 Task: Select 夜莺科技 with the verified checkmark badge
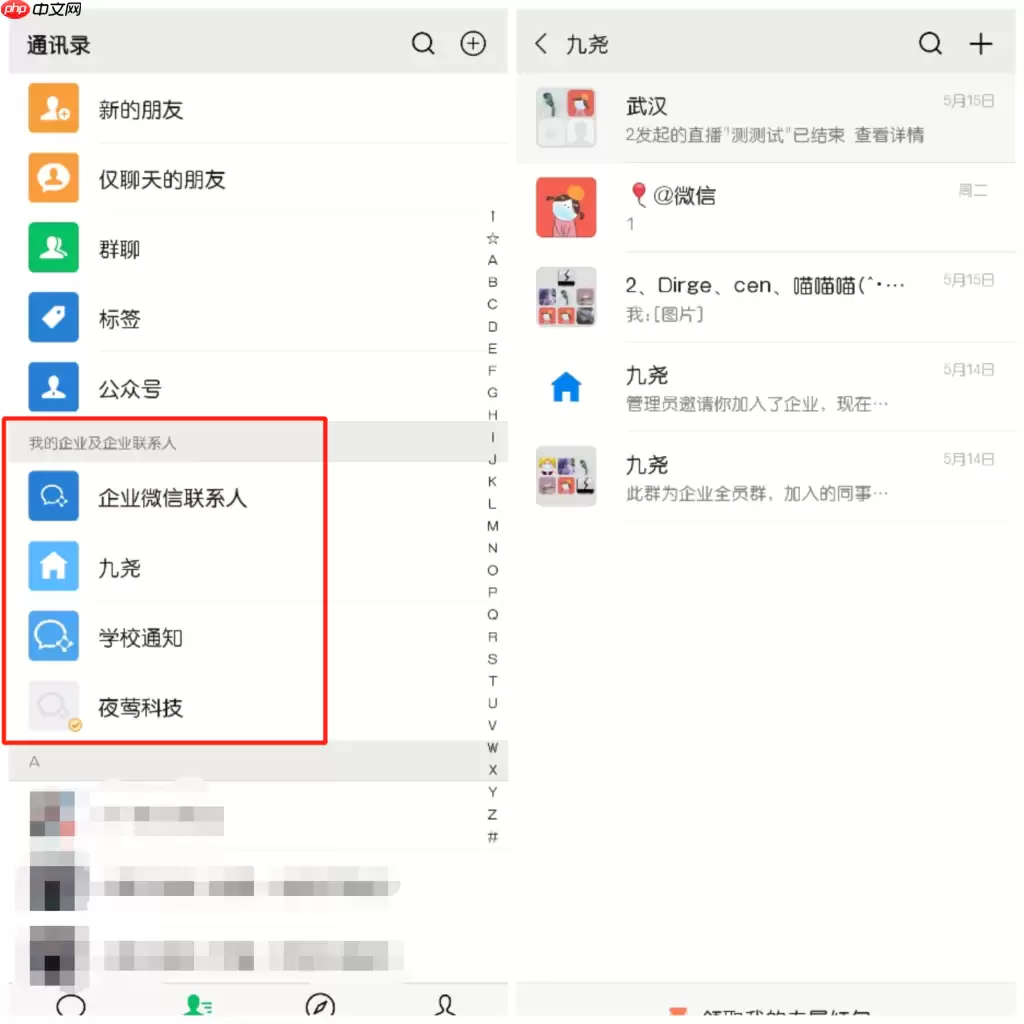point(53,707)
